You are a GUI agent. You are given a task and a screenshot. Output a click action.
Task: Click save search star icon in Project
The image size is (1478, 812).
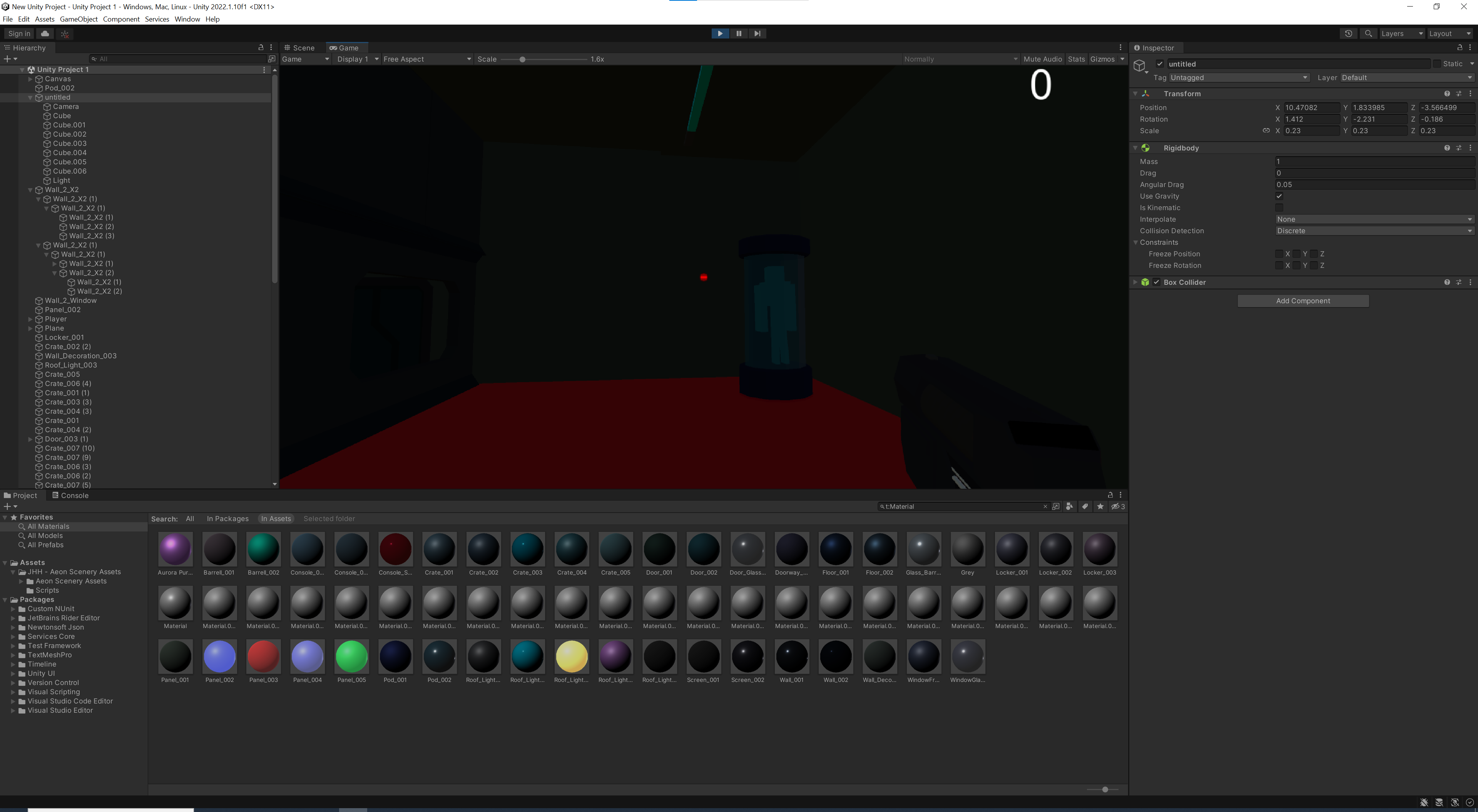point(1100,506)
